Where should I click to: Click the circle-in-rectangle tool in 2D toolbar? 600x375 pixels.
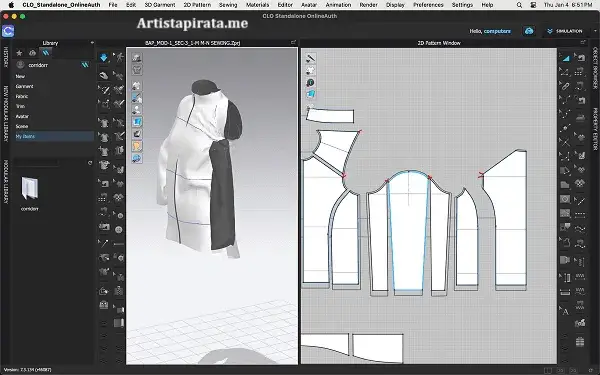566,199
